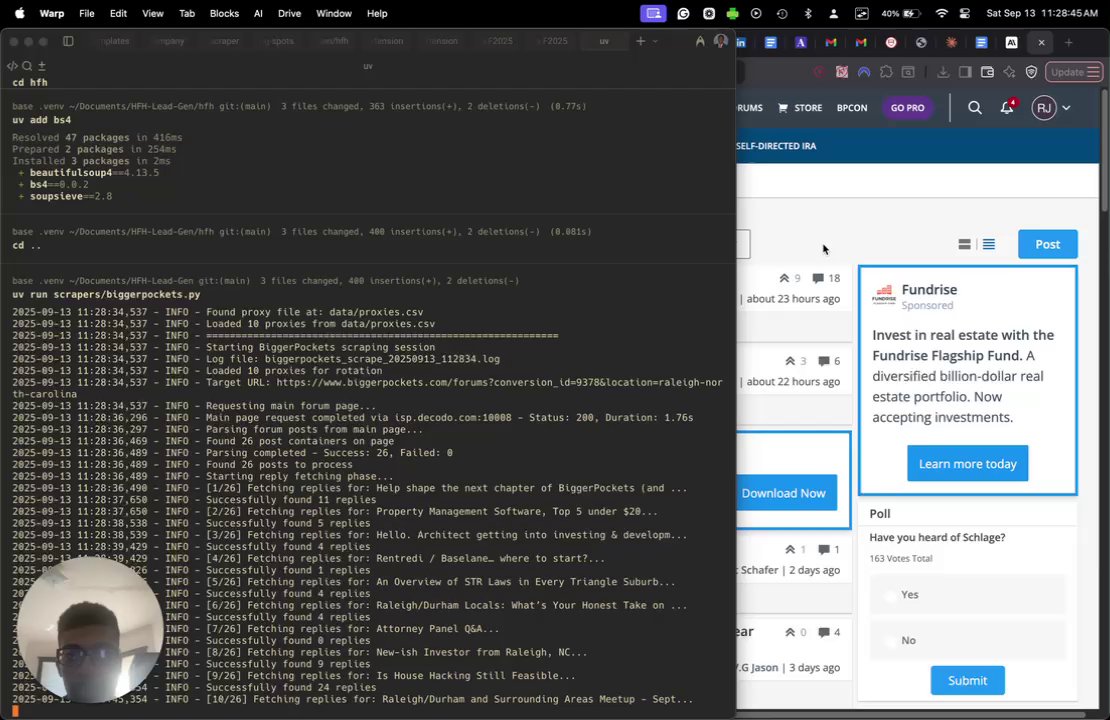The width and height of the screenshot is (1110, 720).
Task: Open the Wi-Fi status menu
Action: tap(941, 13)
